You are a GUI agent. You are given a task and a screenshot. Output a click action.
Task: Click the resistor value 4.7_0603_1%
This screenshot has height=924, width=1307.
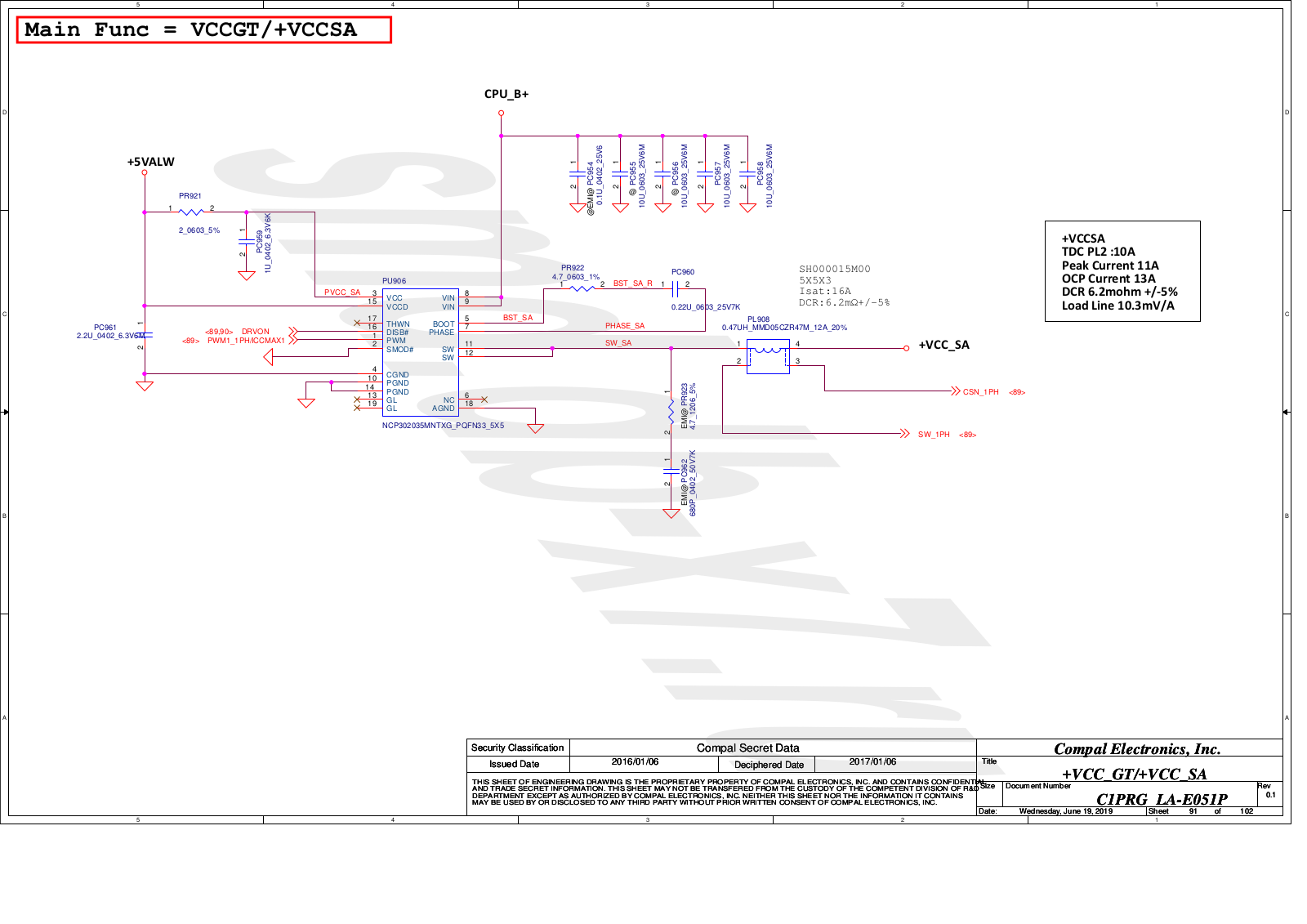click(x=576, y=277)
